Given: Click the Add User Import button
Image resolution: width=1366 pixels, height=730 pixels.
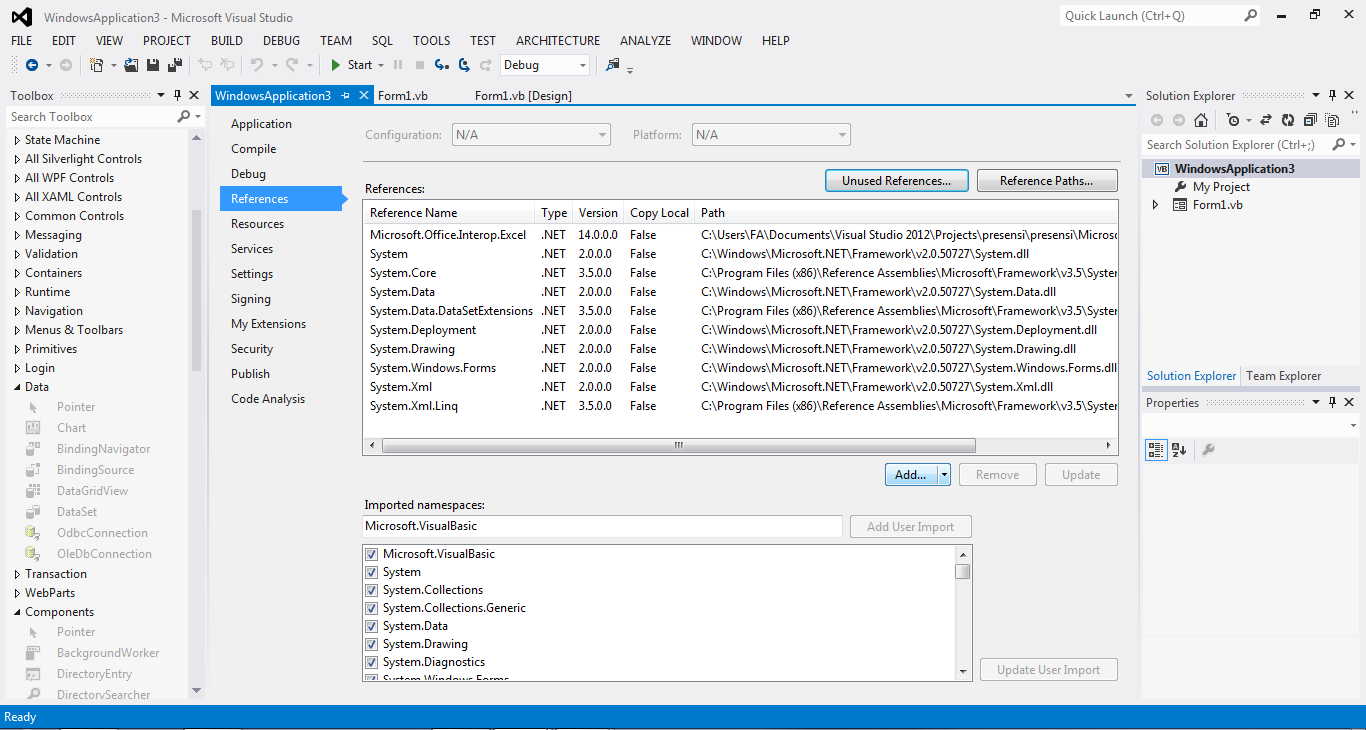Looking at the screenshot, I should (910, 526).
